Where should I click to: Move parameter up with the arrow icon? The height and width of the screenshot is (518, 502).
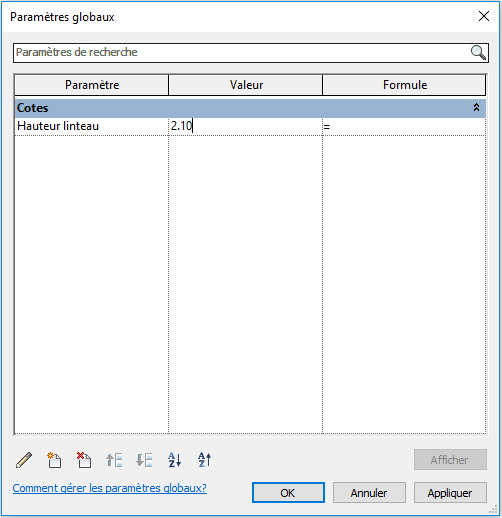[114, 460]
